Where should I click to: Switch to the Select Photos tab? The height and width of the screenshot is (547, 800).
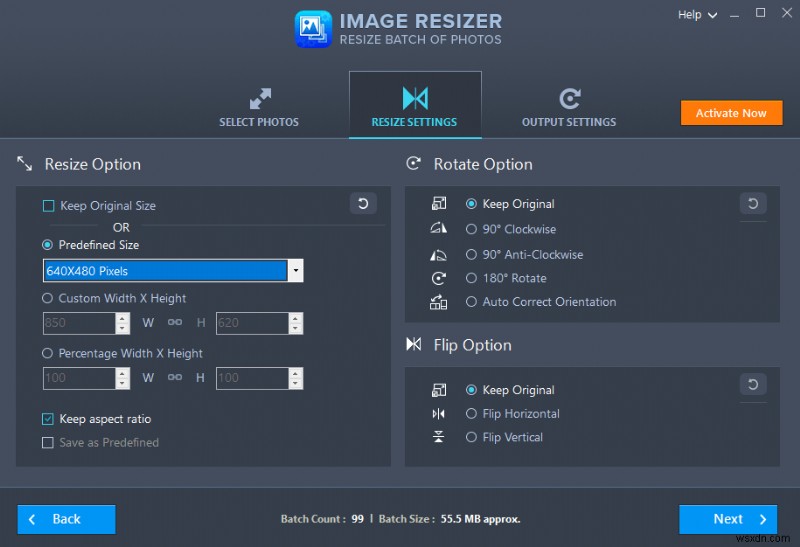pos(259,105)
